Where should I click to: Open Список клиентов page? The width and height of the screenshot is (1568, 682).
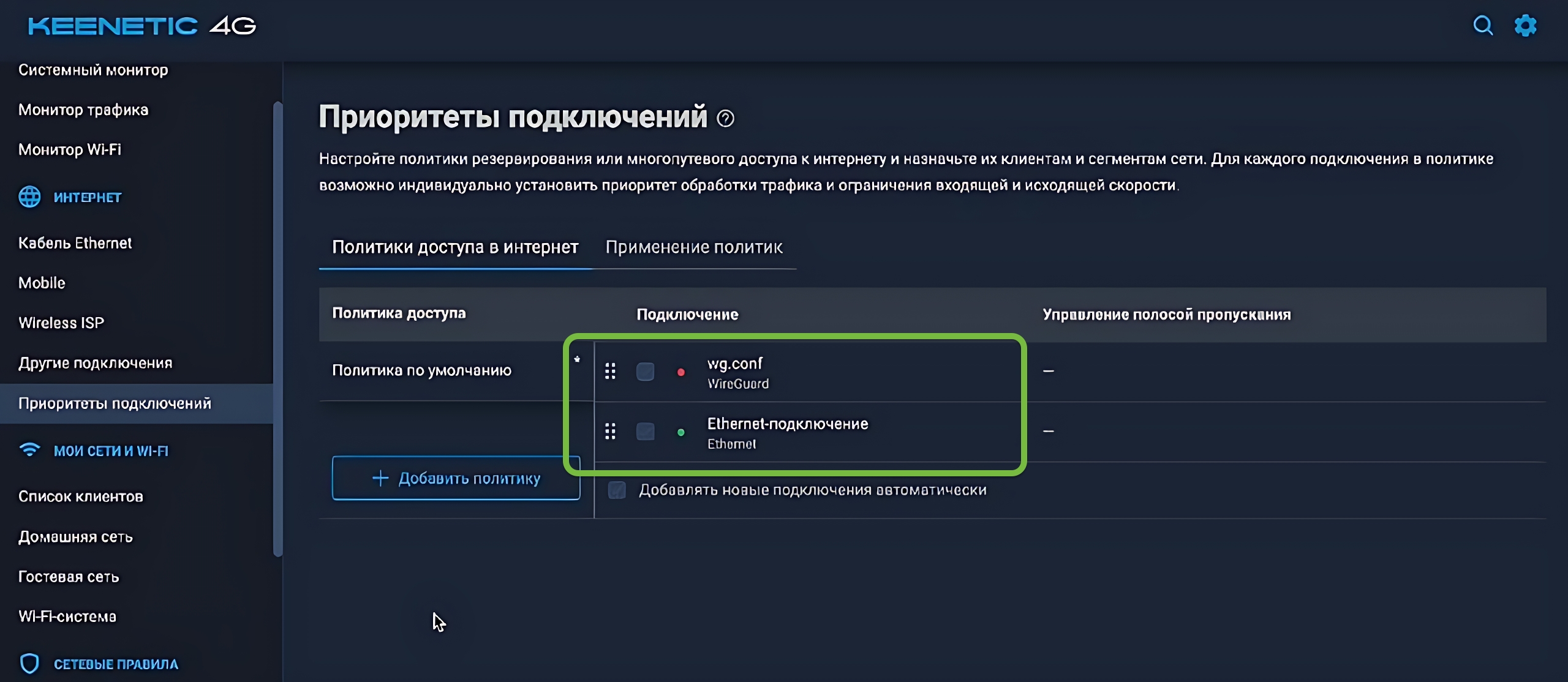pyautogui.click(x=81, y=497)
